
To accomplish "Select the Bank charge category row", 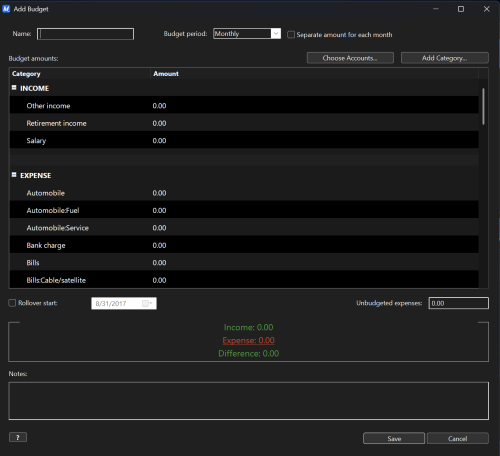I will pyautogui.click(x=244, y=245).
